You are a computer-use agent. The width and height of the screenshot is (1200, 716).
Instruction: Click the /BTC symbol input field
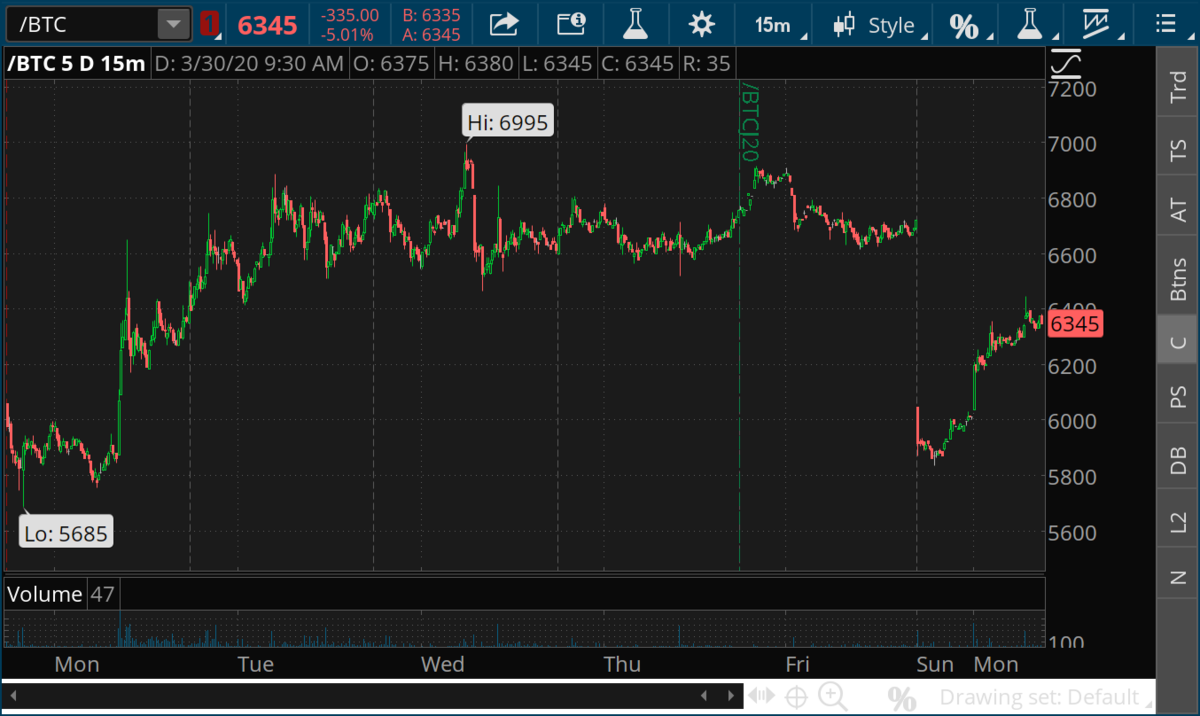point(80,25)
